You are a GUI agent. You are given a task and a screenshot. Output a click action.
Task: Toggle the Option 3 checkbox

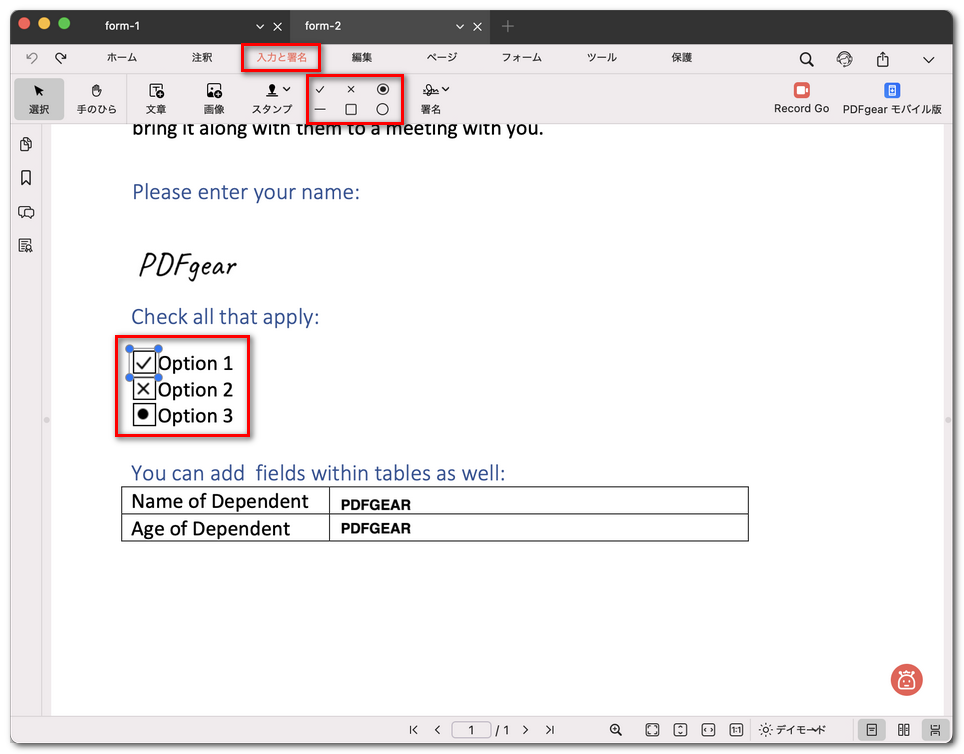pyautogui.click(x=144, y=415)
